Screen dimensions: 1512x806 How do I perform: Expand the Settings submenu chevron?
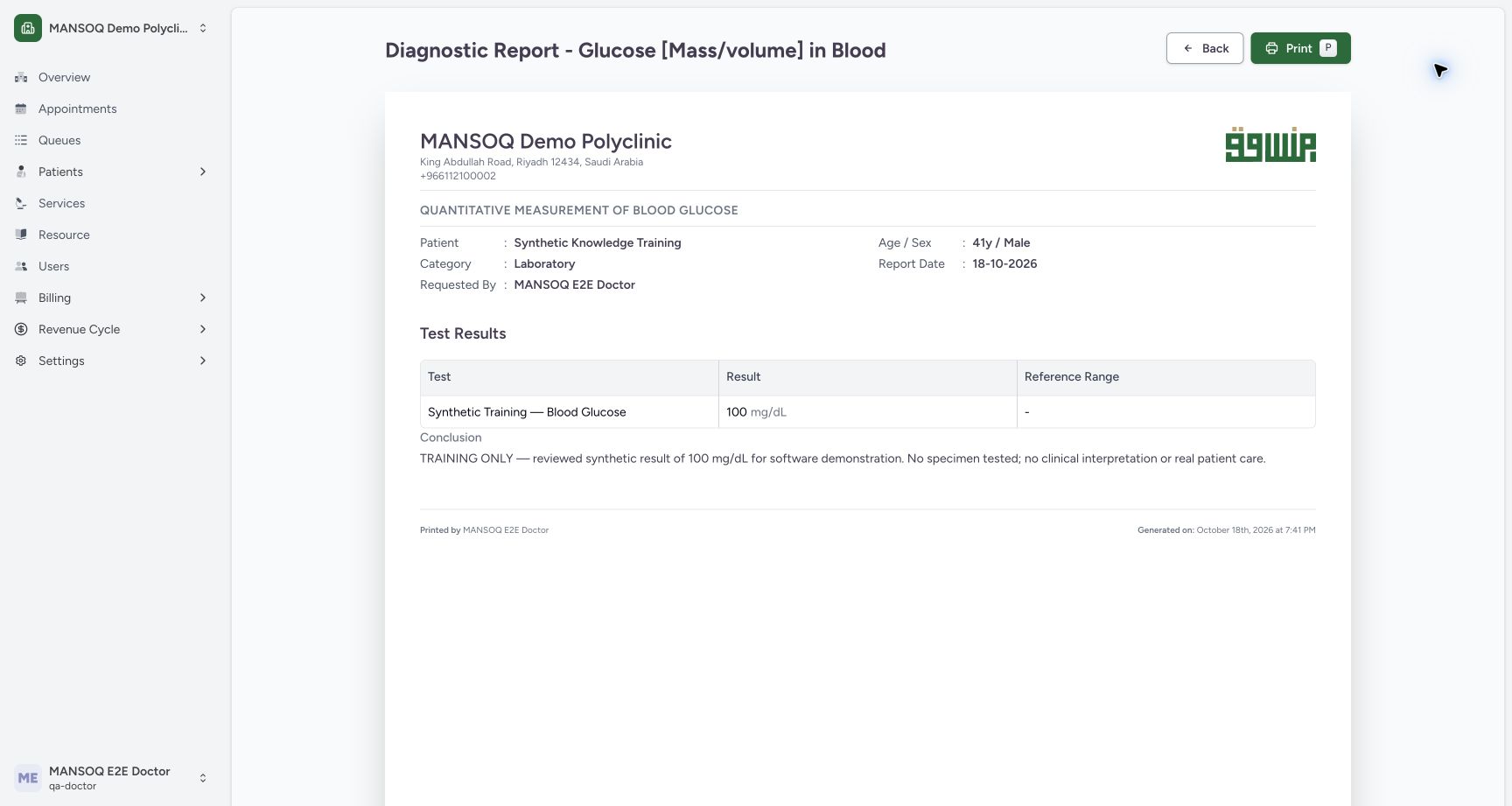point(203,361)
